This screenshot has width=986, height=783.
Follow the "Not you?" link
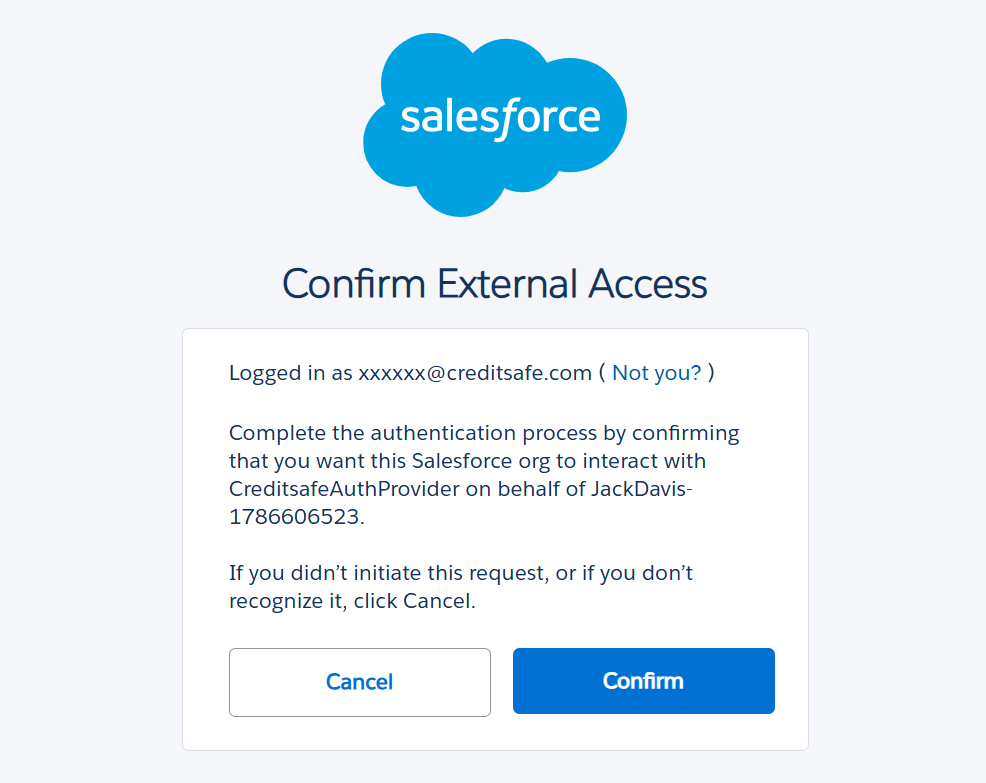pos(657,373)
